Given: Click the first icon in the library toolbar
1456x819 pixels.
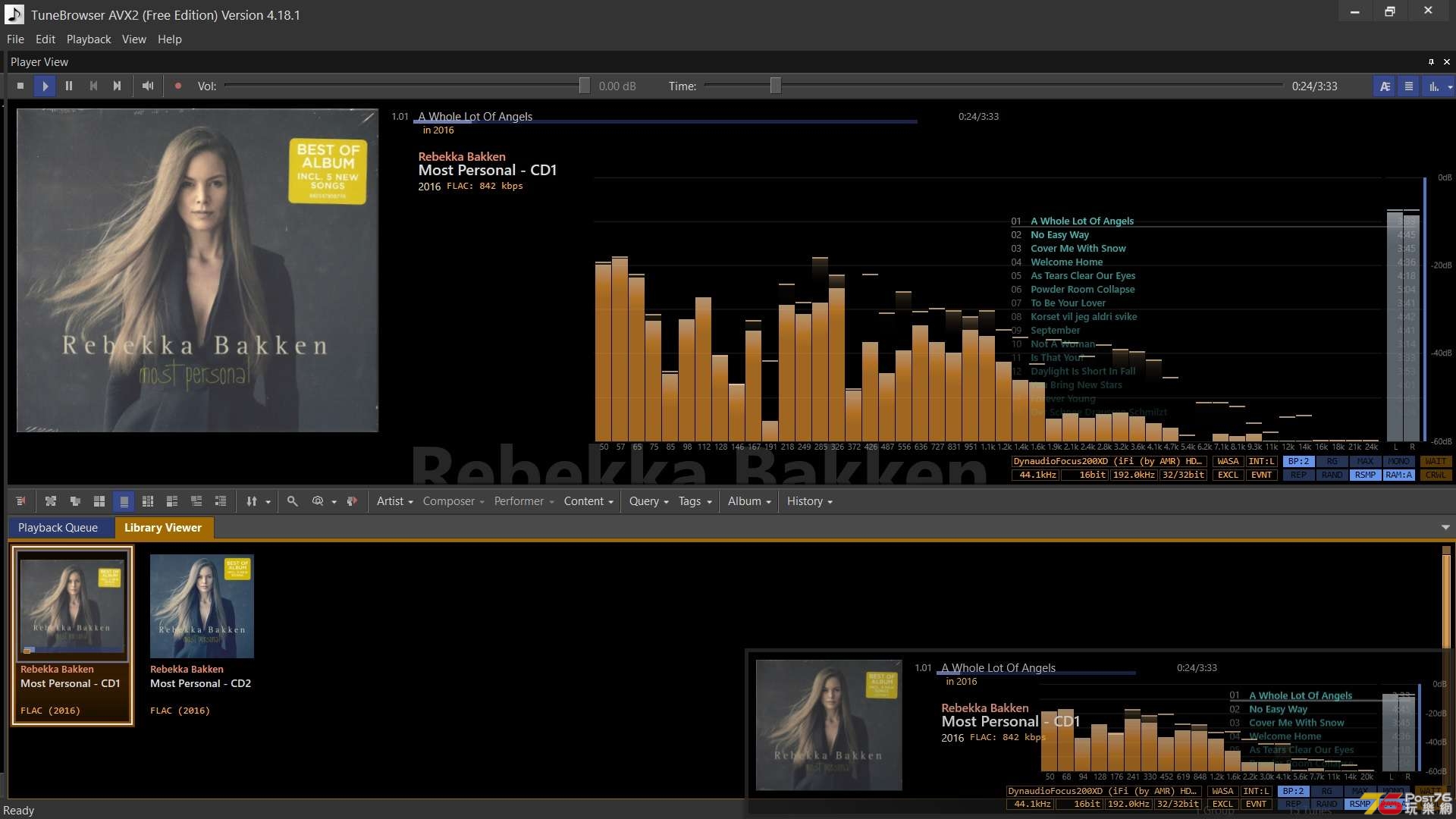Looking at the screenshot, I should 20,501.
